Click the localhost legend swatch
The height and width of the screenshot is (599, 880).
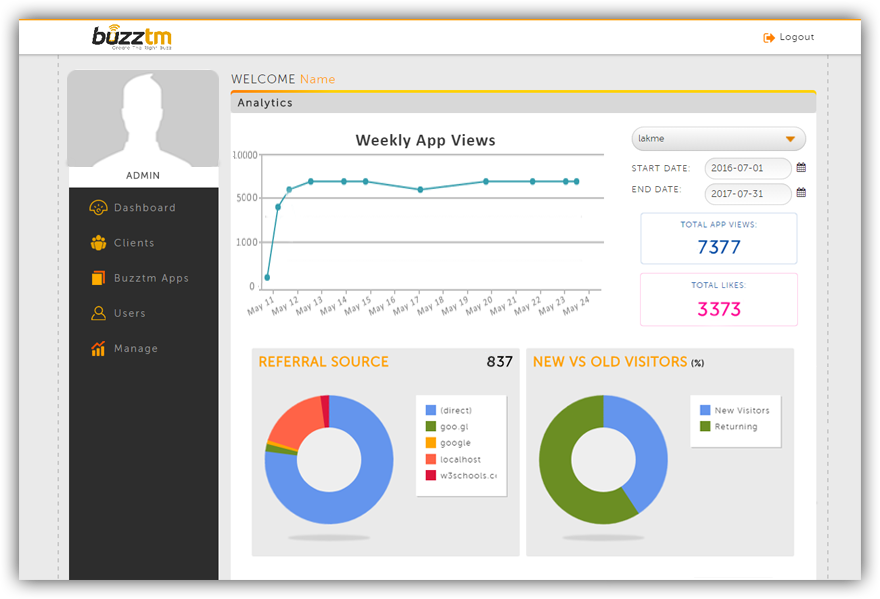(x=430, y=459)
